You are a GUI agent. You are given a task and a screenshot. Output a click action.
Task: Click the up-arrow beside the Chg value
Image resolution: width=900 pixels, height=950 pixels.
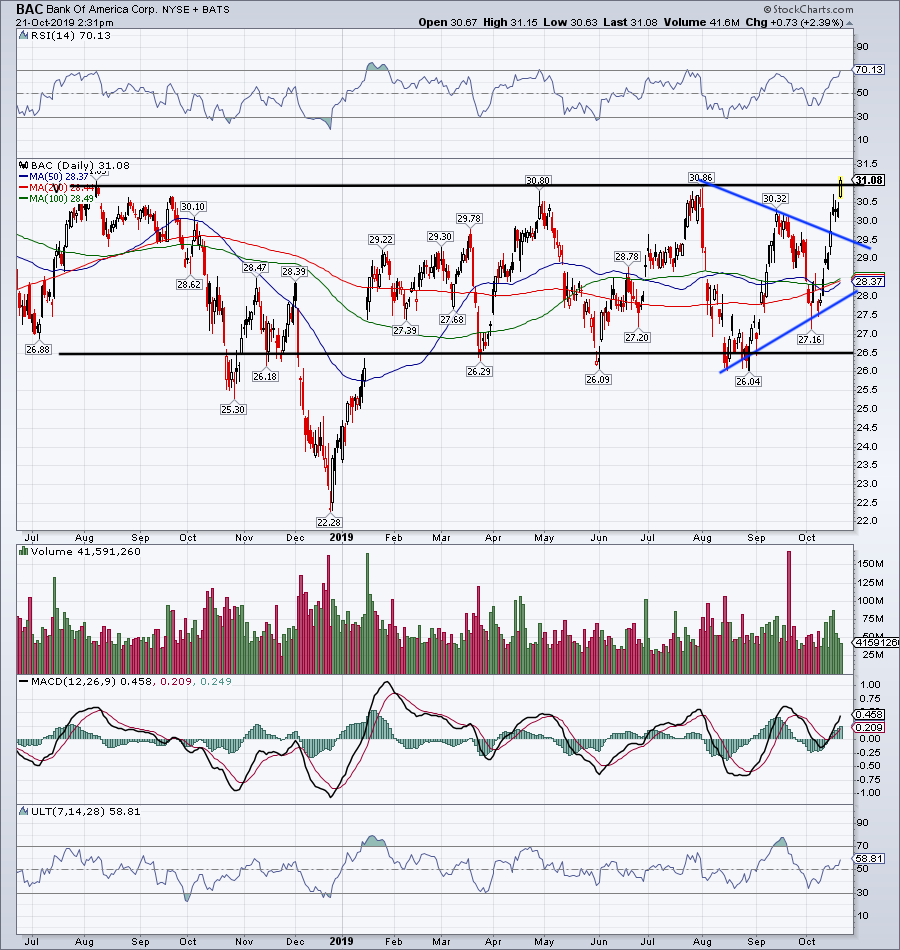tap(849, 23)
